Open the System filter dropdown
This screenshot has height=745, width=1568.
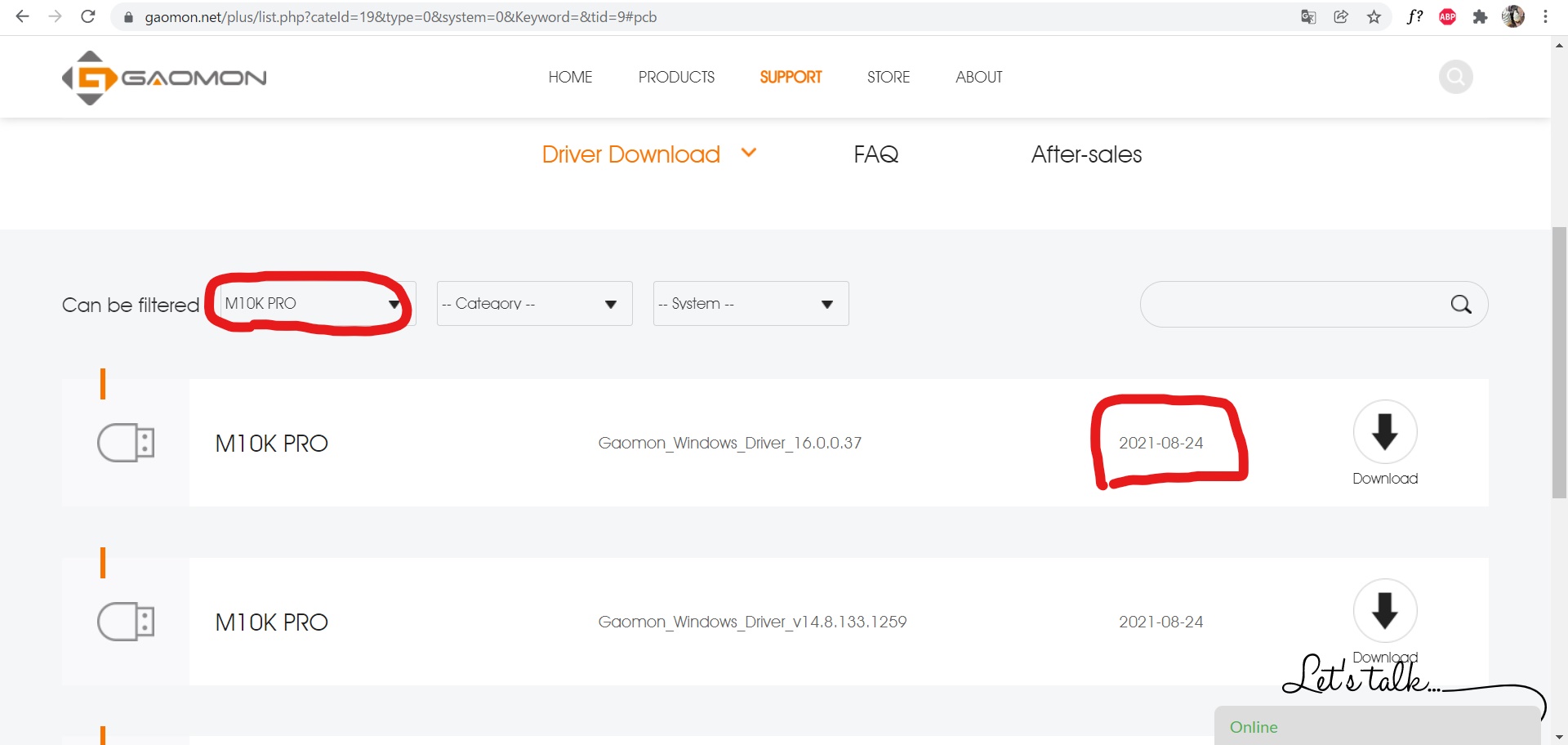coord(751,303)
